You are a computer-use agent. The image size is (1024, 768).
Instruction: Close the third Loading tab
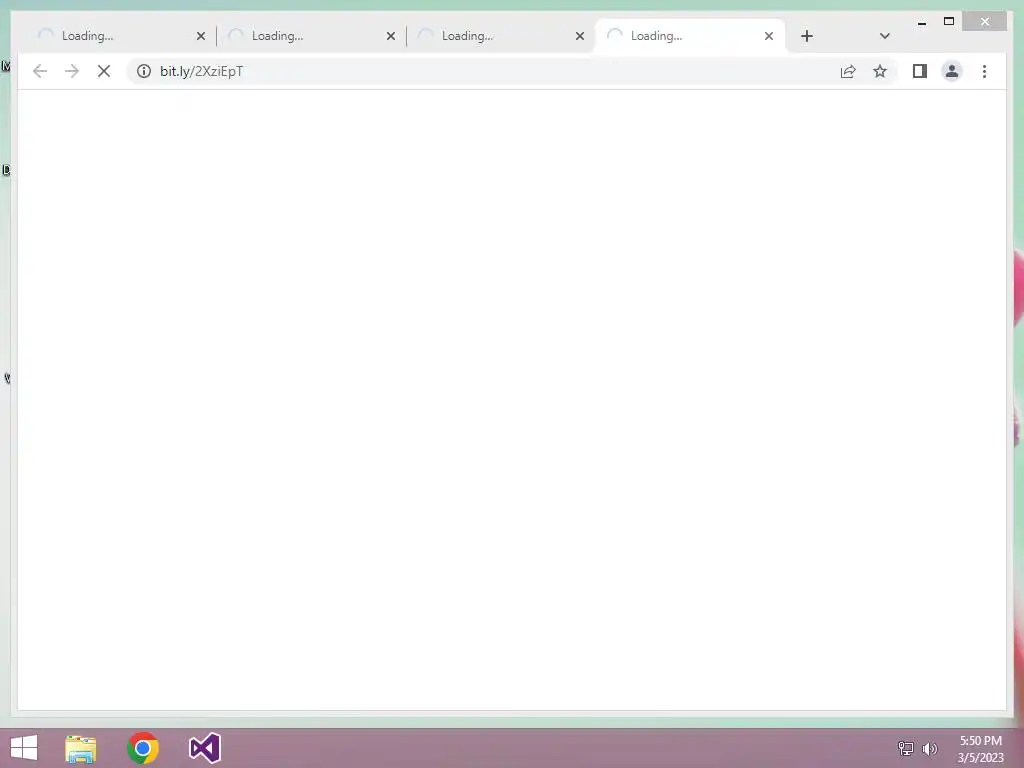click(579, 36)
